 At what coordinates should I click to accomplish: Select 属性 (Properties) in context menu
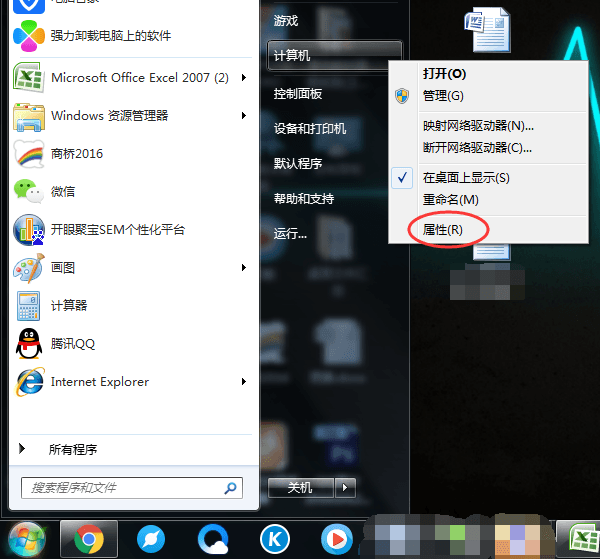coord(443,229)
